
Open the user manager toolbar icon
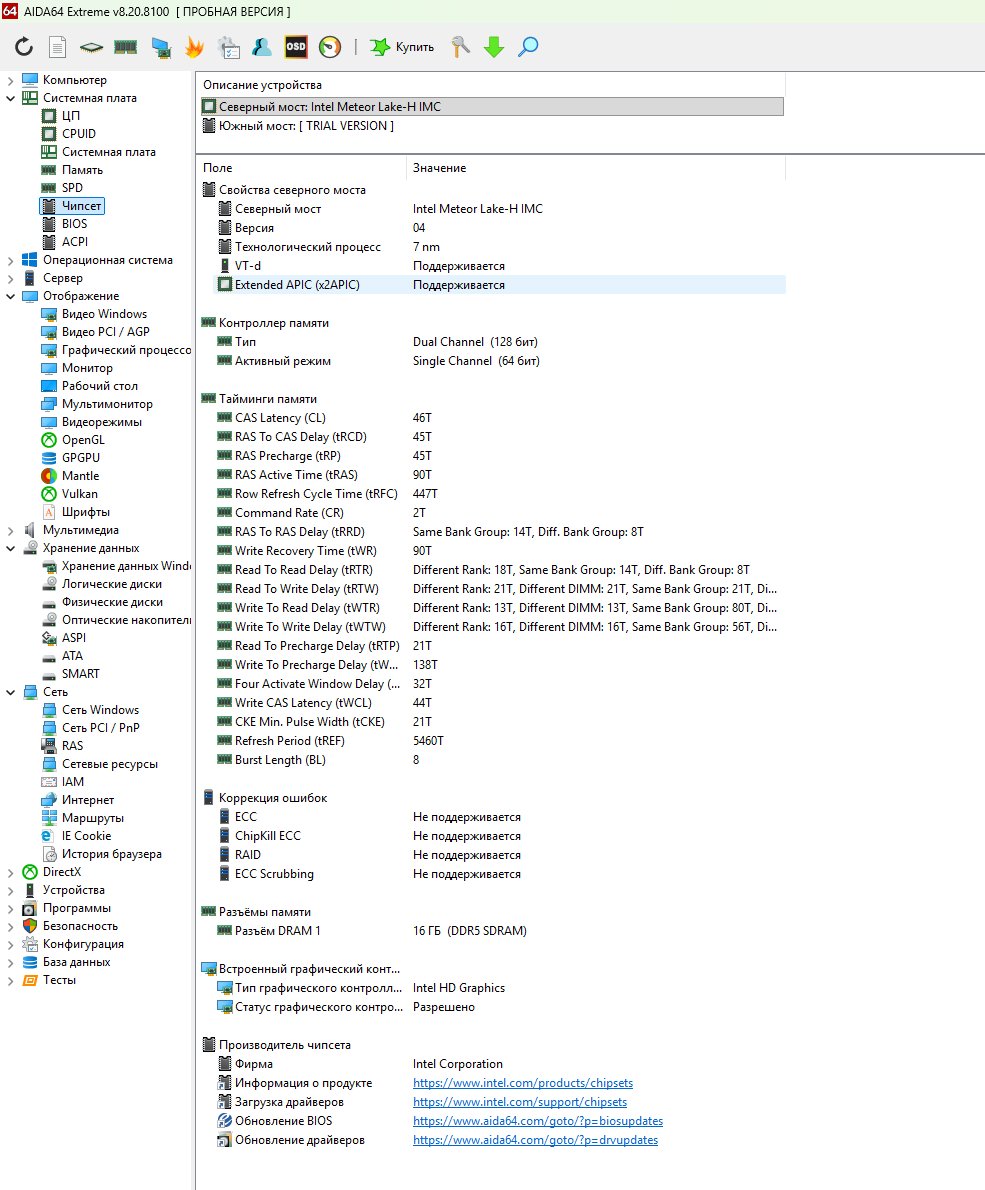[262, 47]
